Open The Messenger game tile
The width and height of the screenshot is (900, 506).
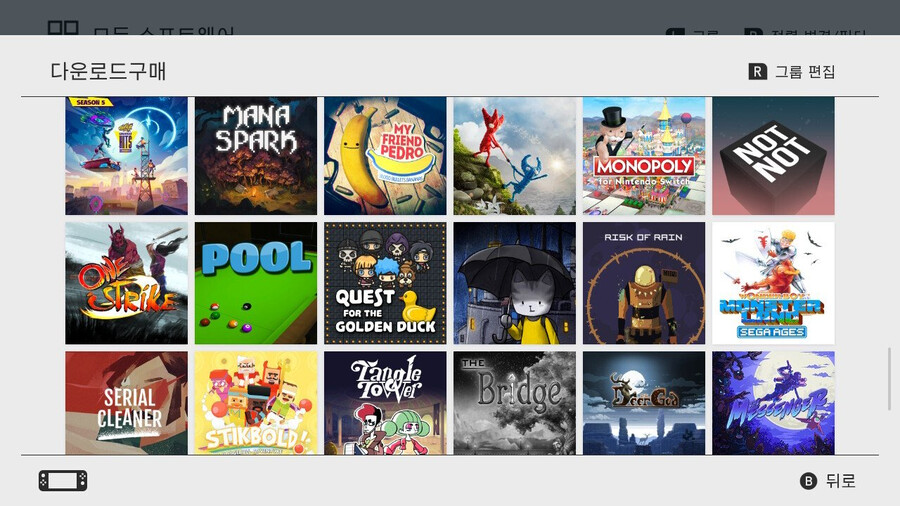[x=773, y=403]
